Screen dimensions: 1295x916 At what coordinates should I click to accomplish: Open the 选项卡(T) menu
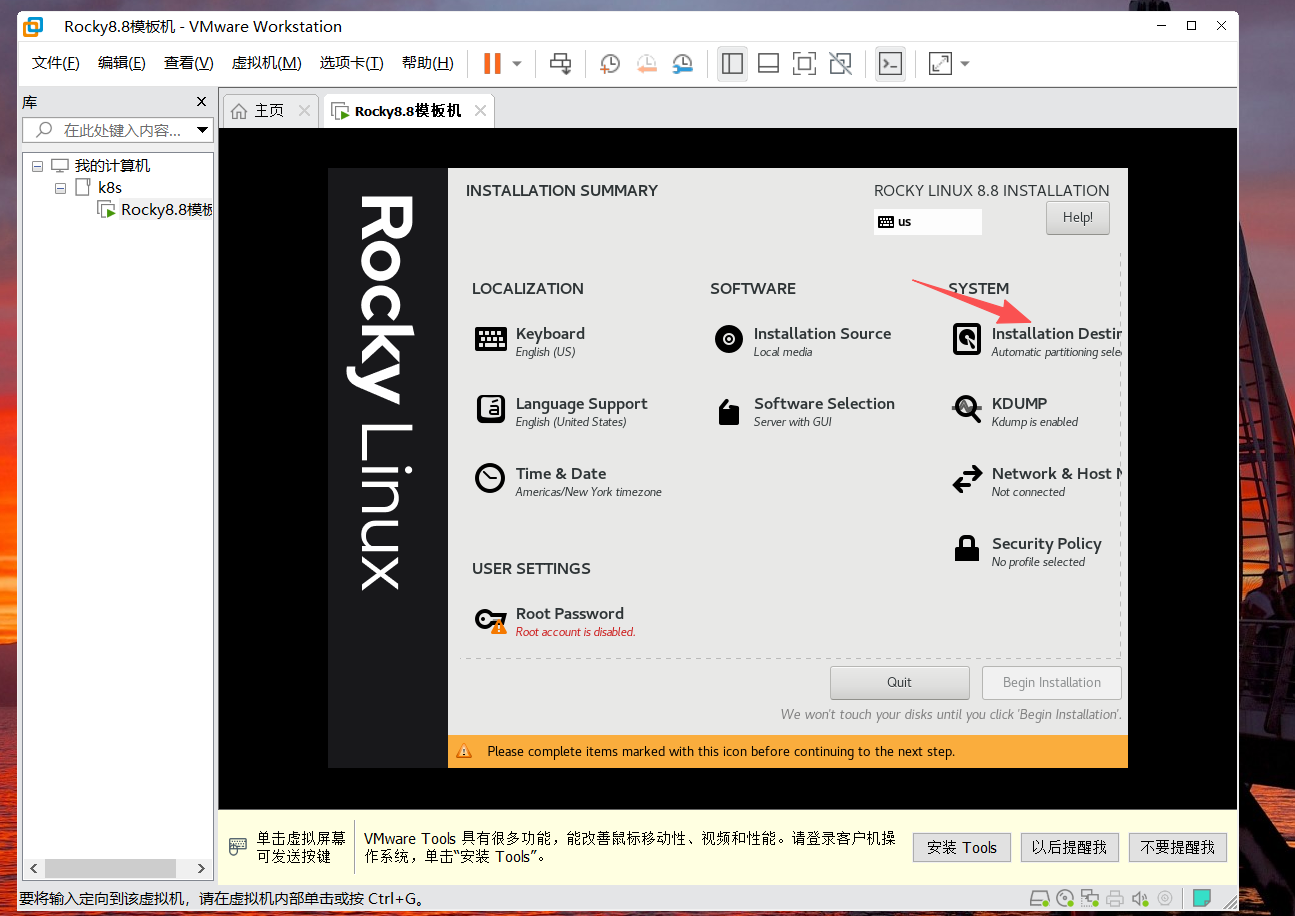coord(352,63)
